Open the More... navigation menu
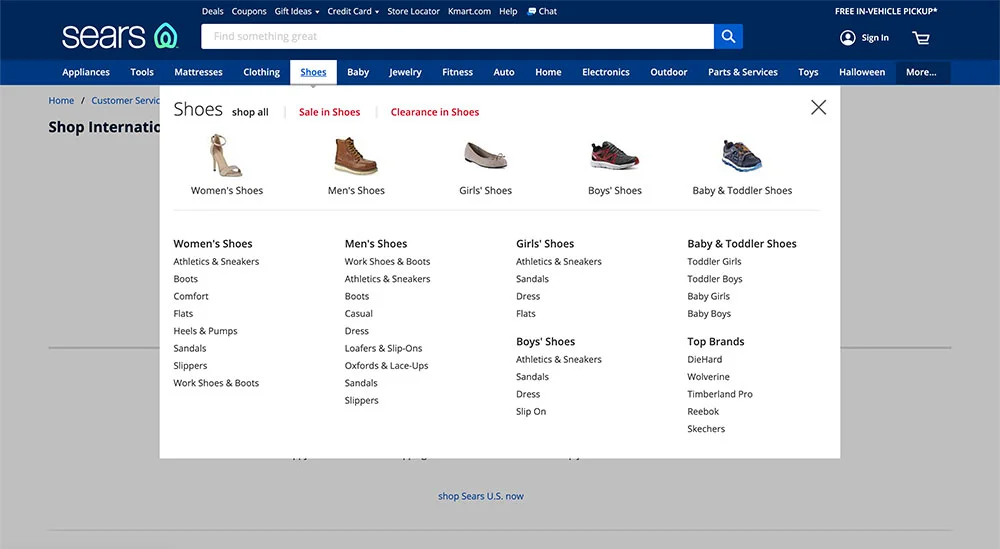 (x=921, y=72)
